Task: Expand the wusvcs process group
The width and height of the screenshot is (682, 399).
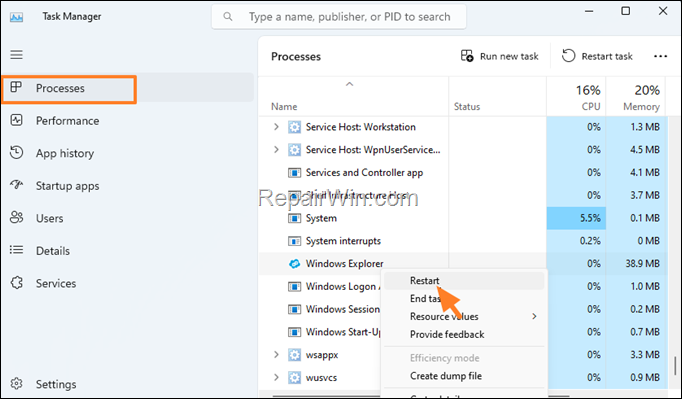Action: pos(276,377)
